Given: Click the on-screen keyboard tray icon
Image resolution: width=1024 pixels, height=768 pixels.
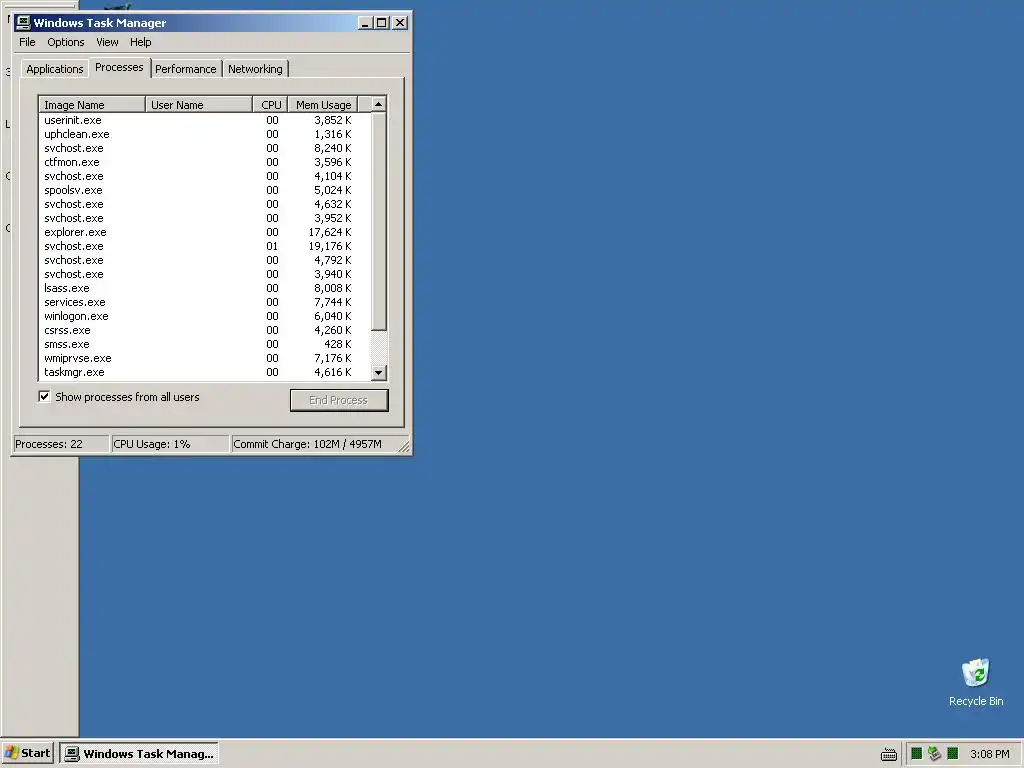Looking at the screenshot, I should pos(889,754).
